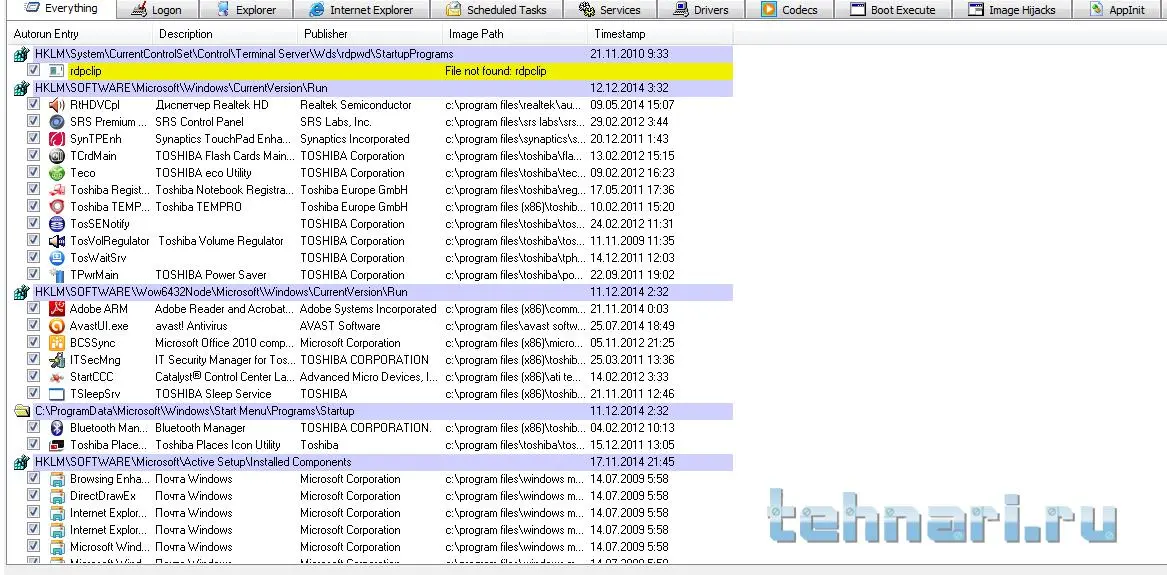
Task: Sort by Publisher column header
Action: 370,34
